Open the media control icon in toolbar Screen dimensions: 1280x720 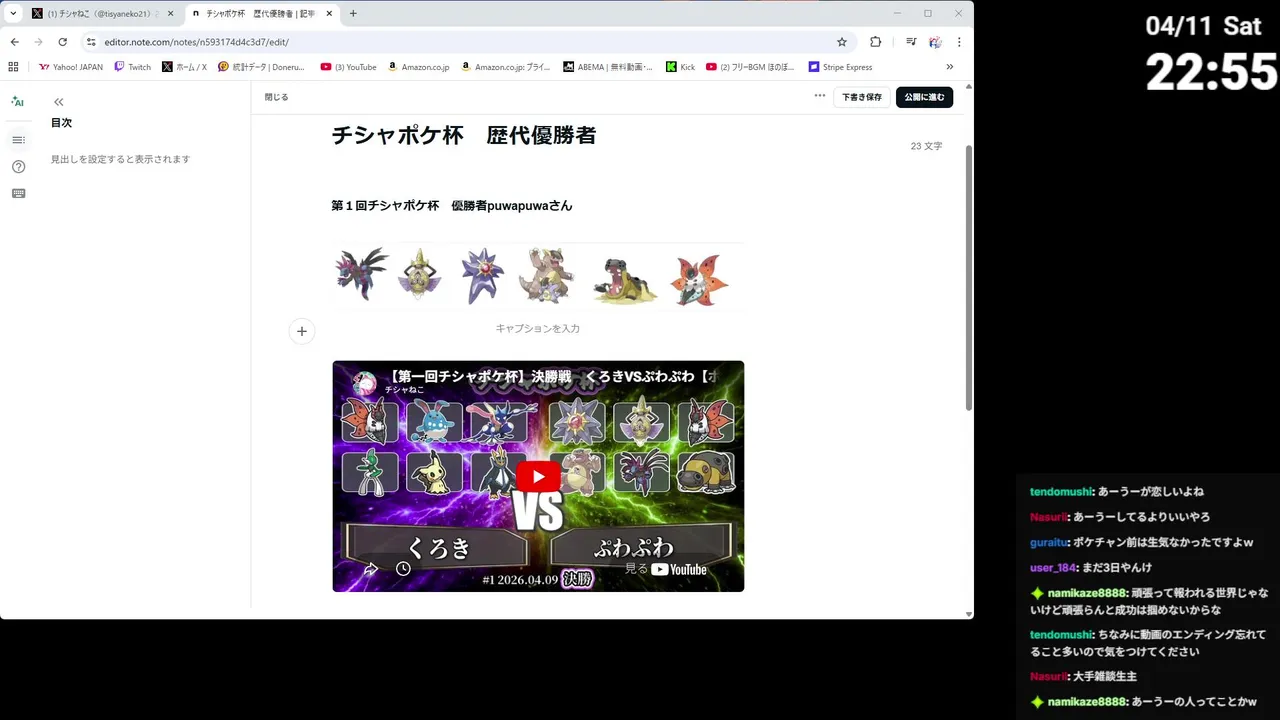pyautogui.click(x=911, y=42)
